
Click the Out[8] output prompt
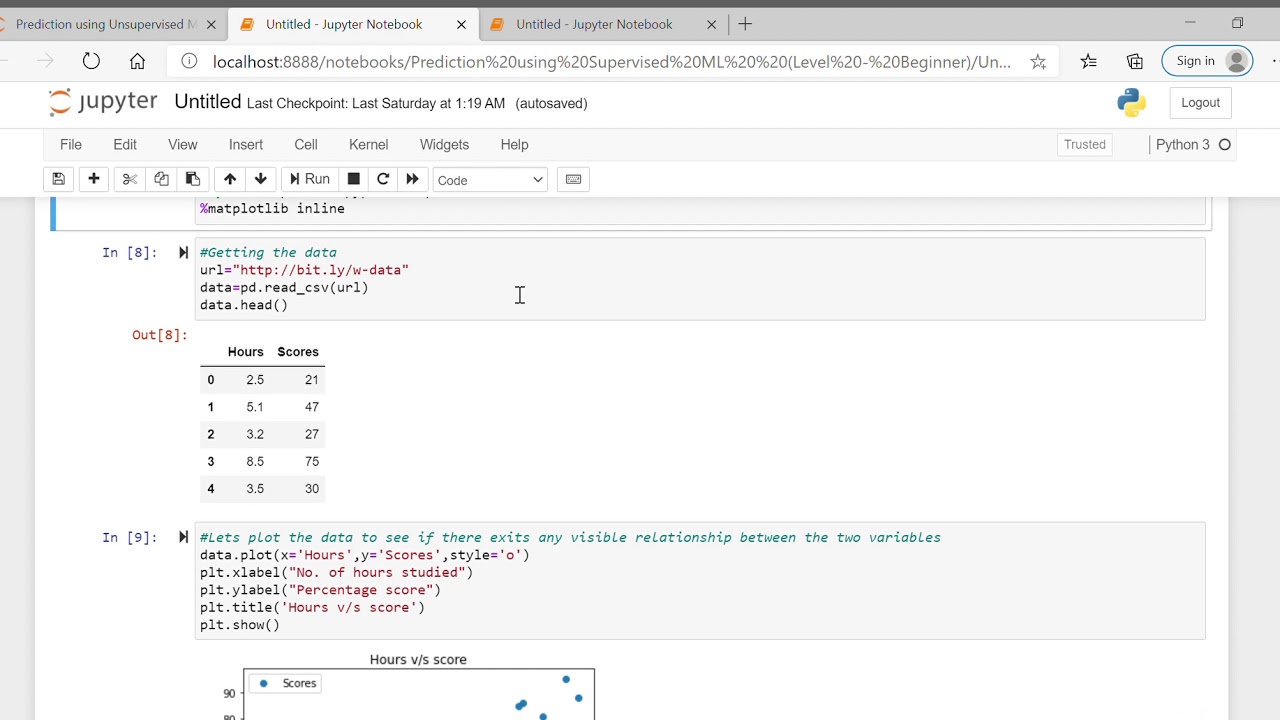coord(160,335)
